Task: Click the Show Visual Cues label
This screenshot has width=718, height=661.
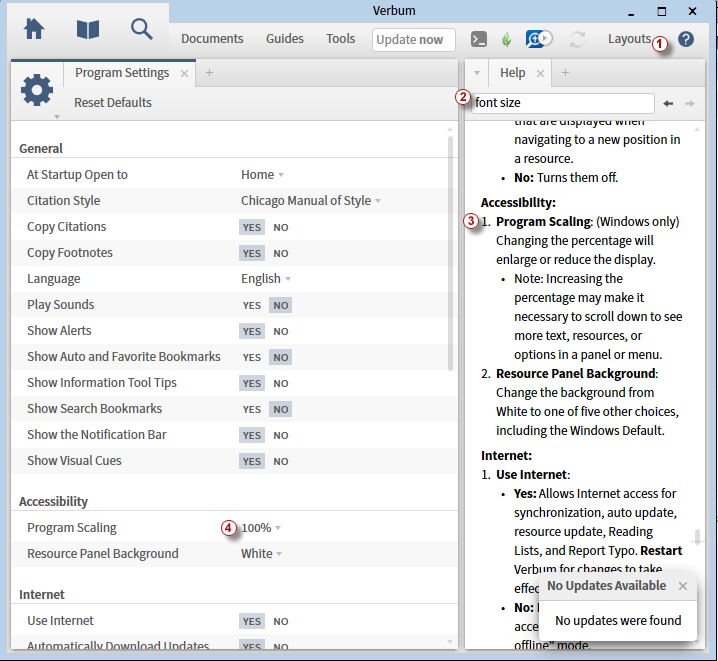Action: pyautogui.click(x=74, y=461)
